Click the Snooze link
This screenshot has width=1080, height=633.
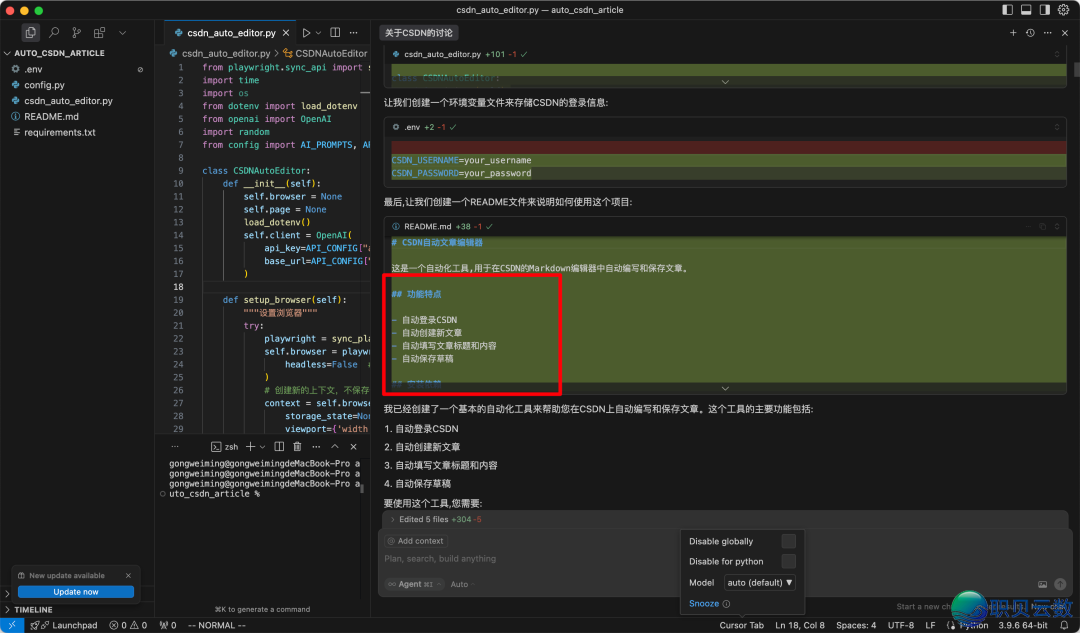point(704,603)
